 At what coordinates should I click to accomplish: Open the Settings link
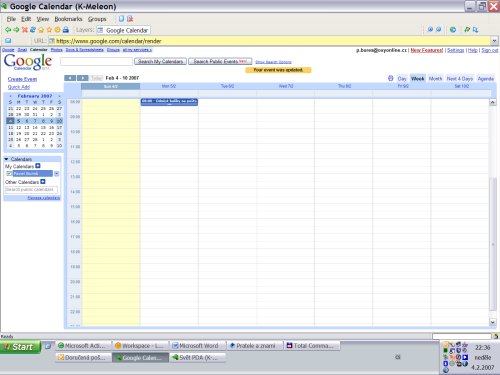456,50
